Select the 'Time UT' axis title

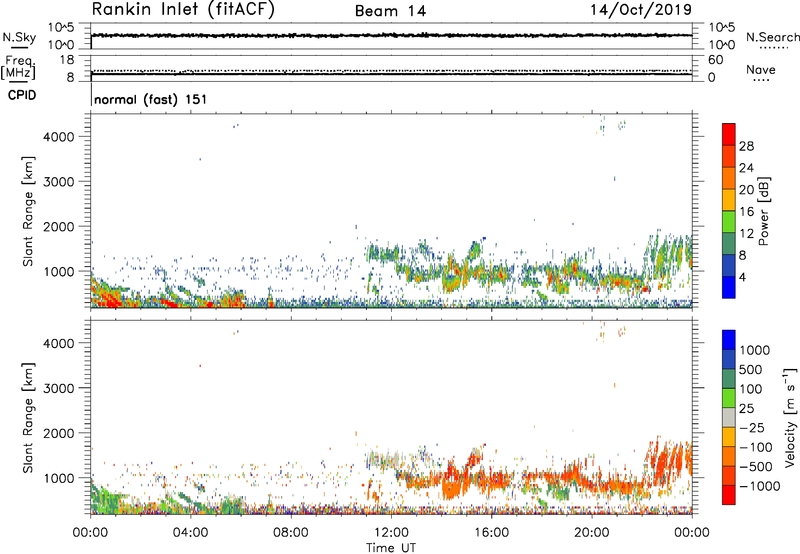click(391, 548)
